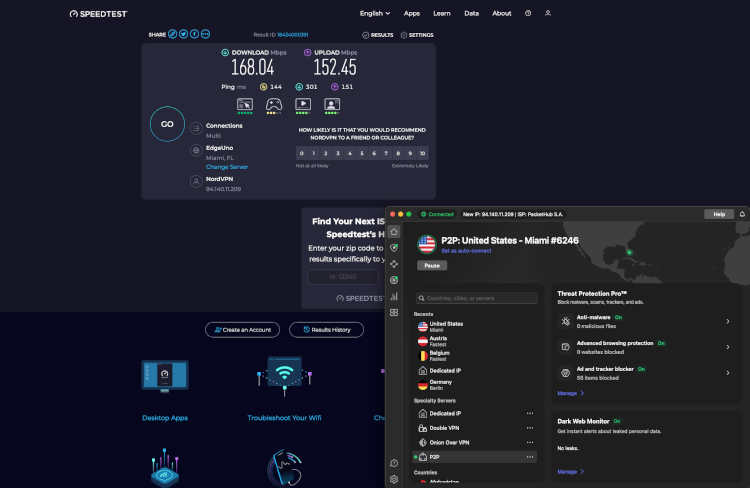Share the result on Twitter
Image resolution: width=750 pixels, height=488 pixels.
[x=183, y=34]
